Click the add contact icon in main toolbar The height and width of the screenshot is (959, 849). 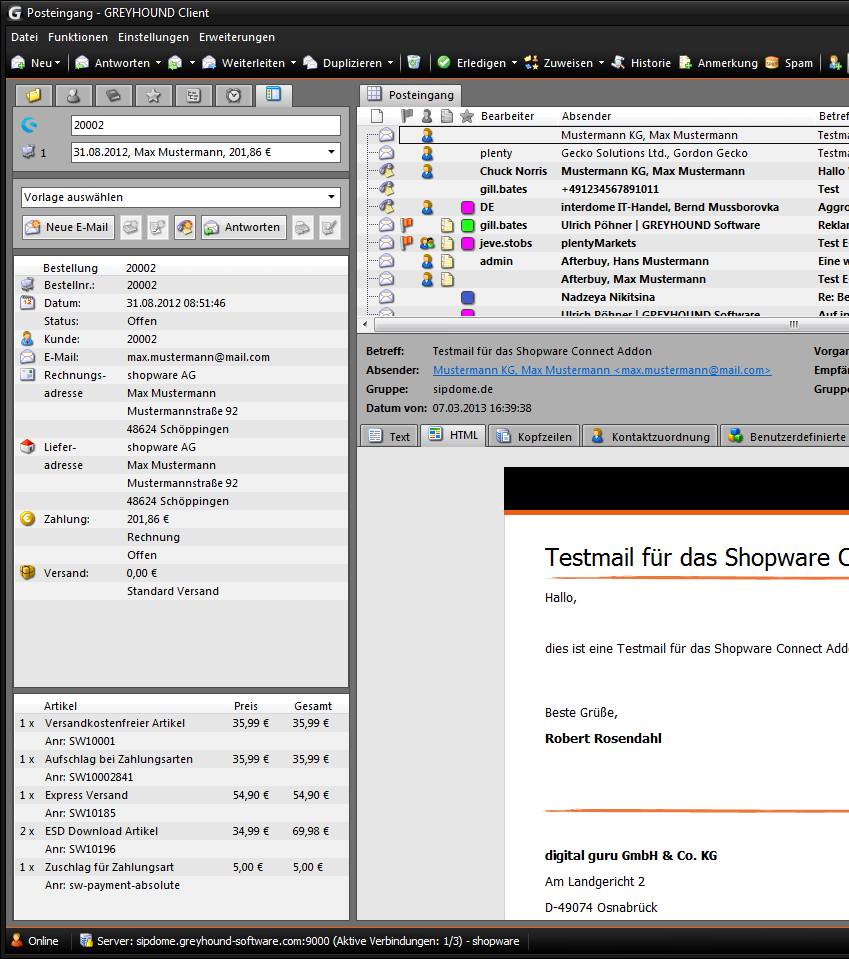(835, 62)
